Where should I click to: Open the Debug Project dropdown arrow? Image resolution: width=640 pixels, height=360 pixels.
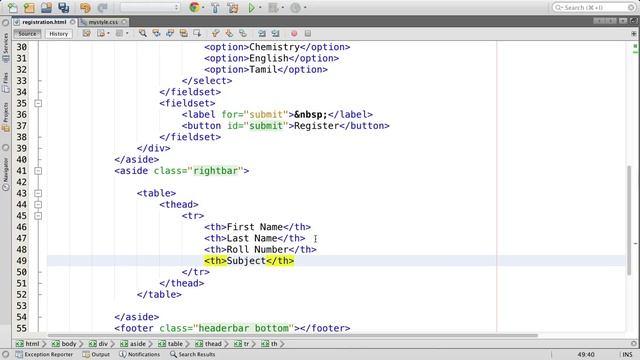point(282,7)
